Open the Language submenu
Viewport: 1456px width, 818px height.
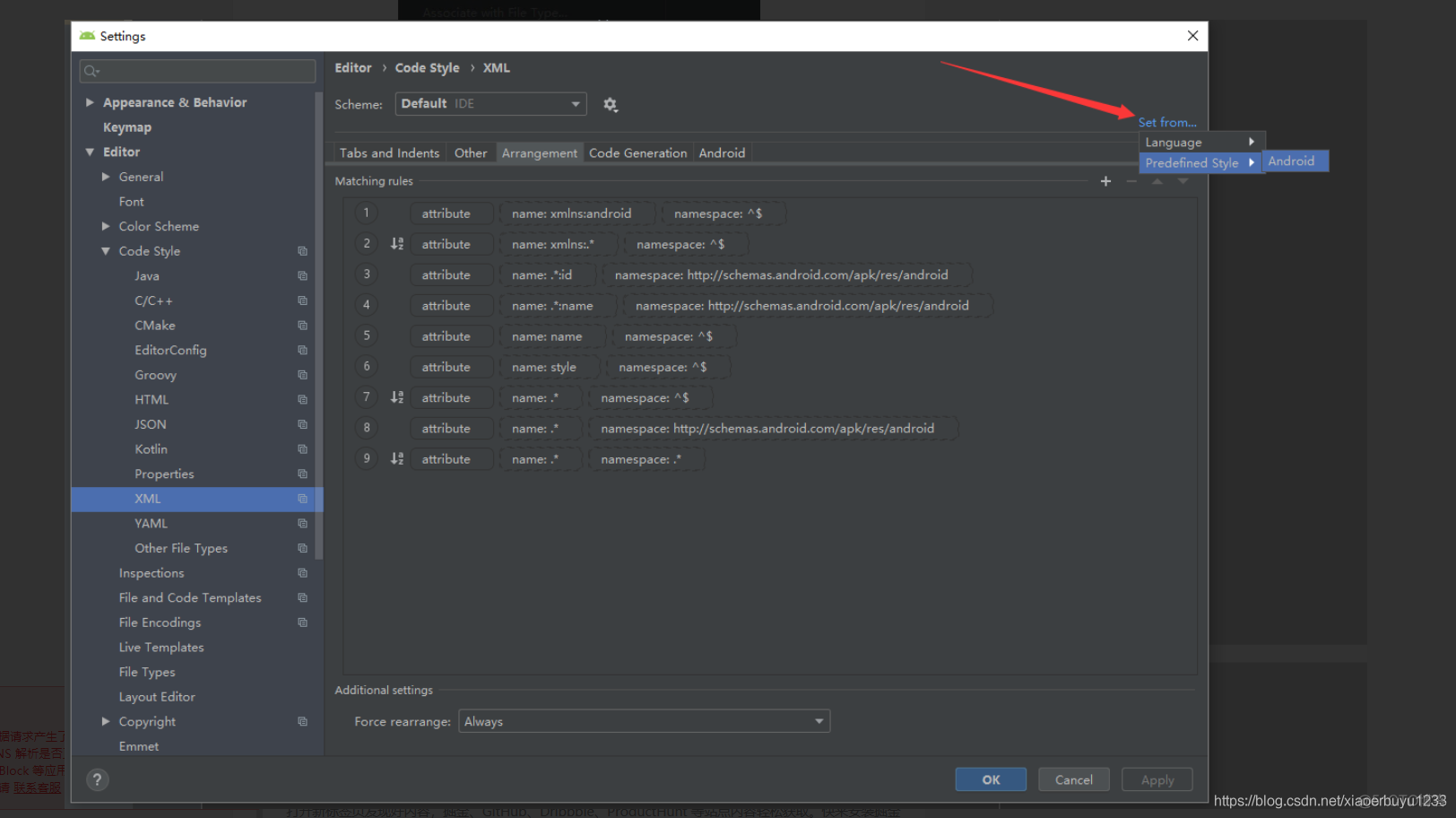coord(1201,142)
